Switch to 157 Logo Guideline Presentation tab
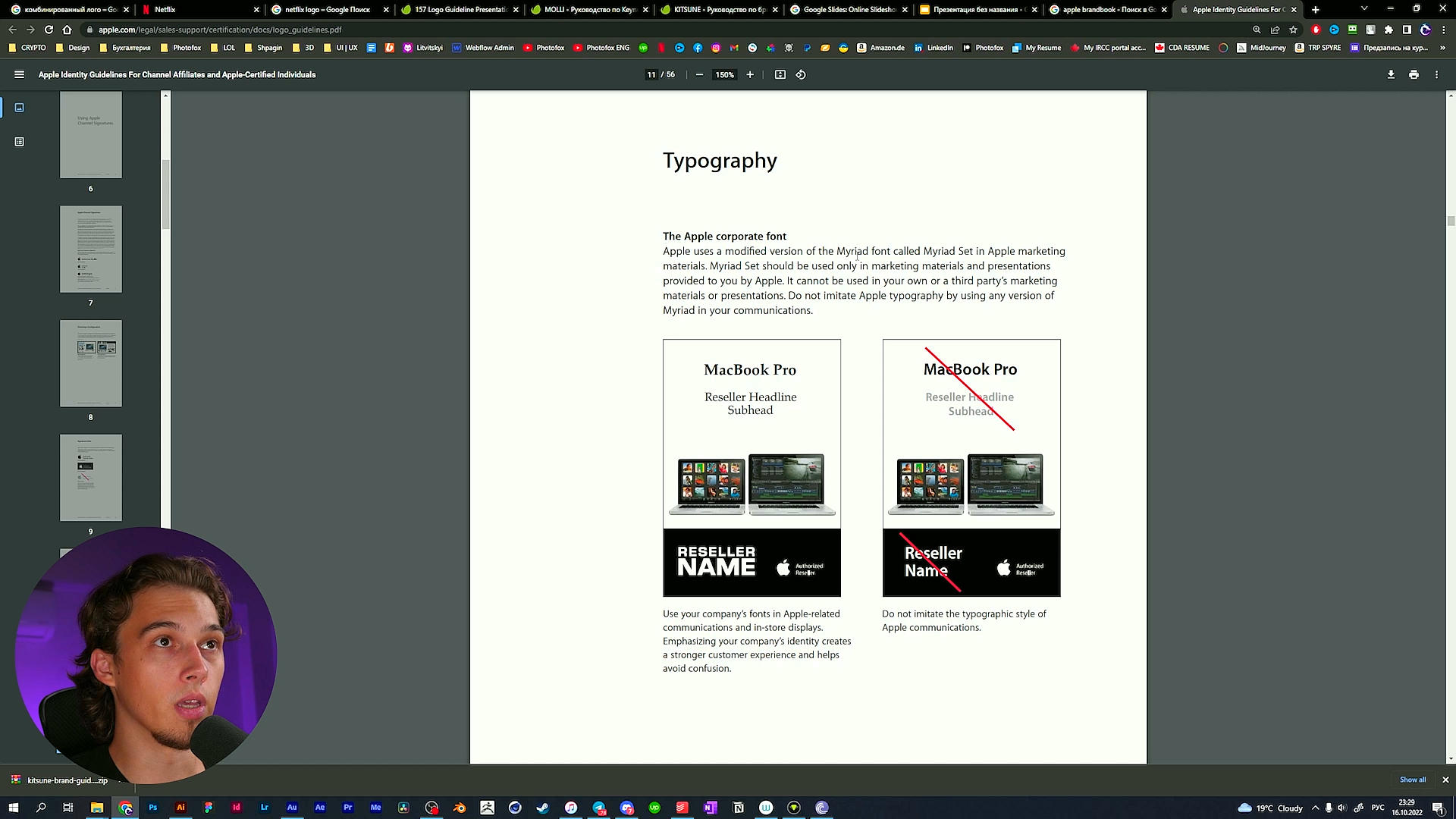Screen dimensions: 1456x819 tap(458, 10)
